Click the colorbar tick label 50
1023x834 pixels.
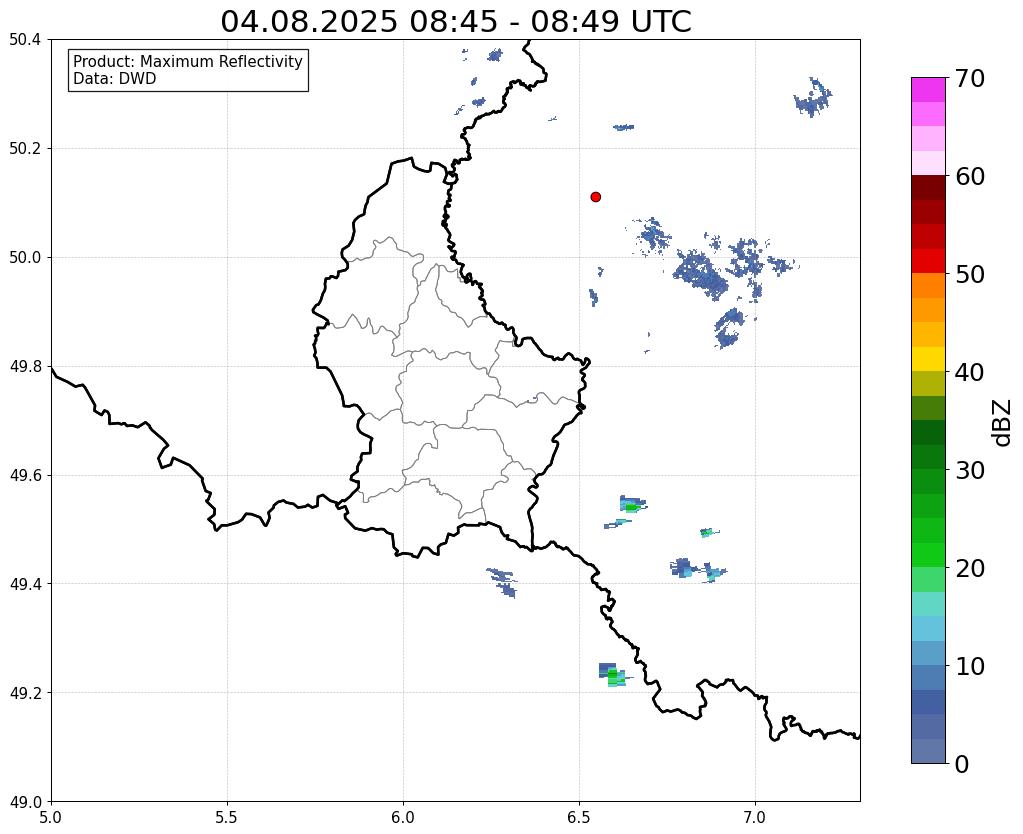coord(970,274)
